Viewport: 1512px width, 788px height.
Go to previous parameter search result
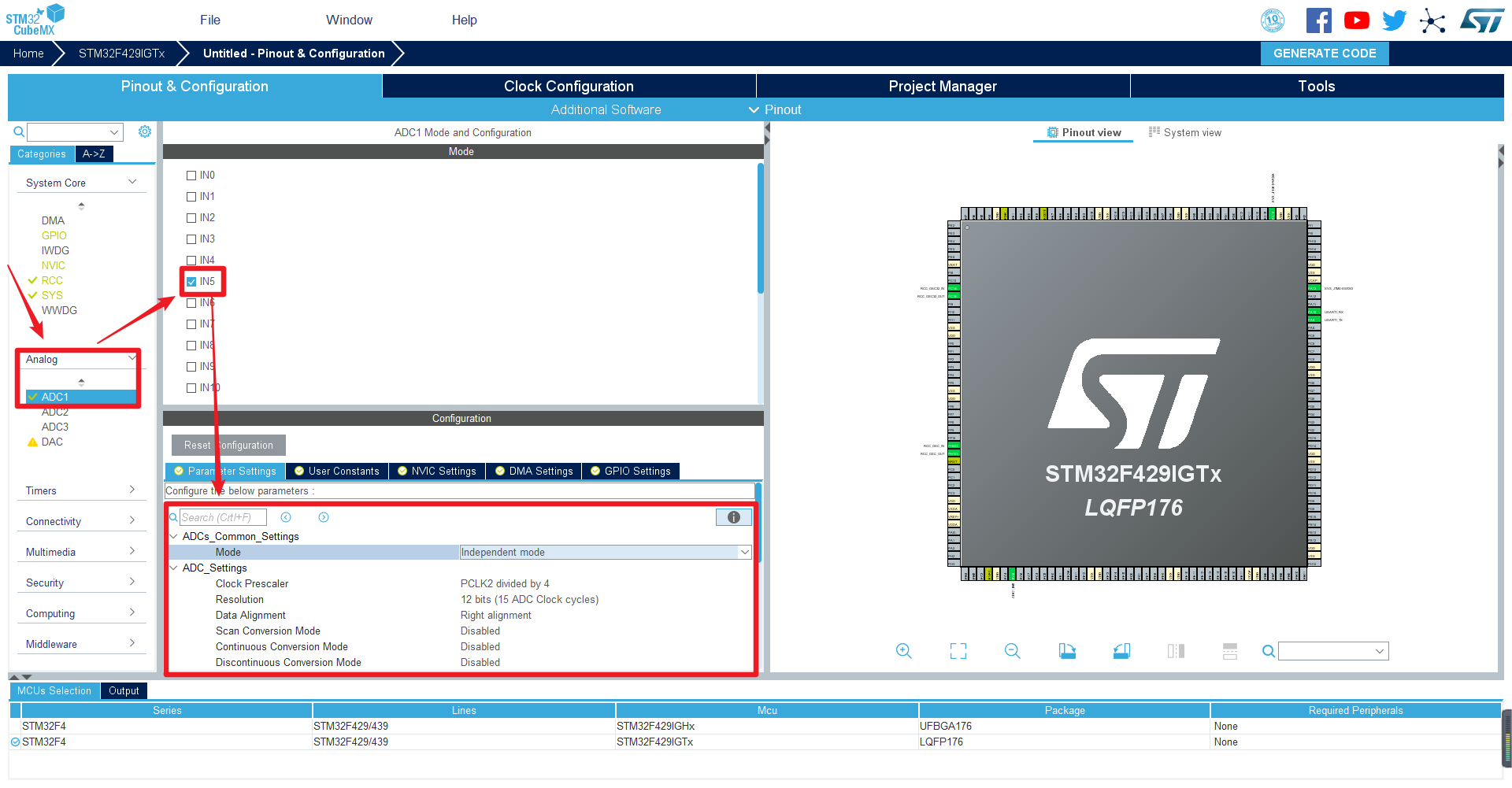286,517
